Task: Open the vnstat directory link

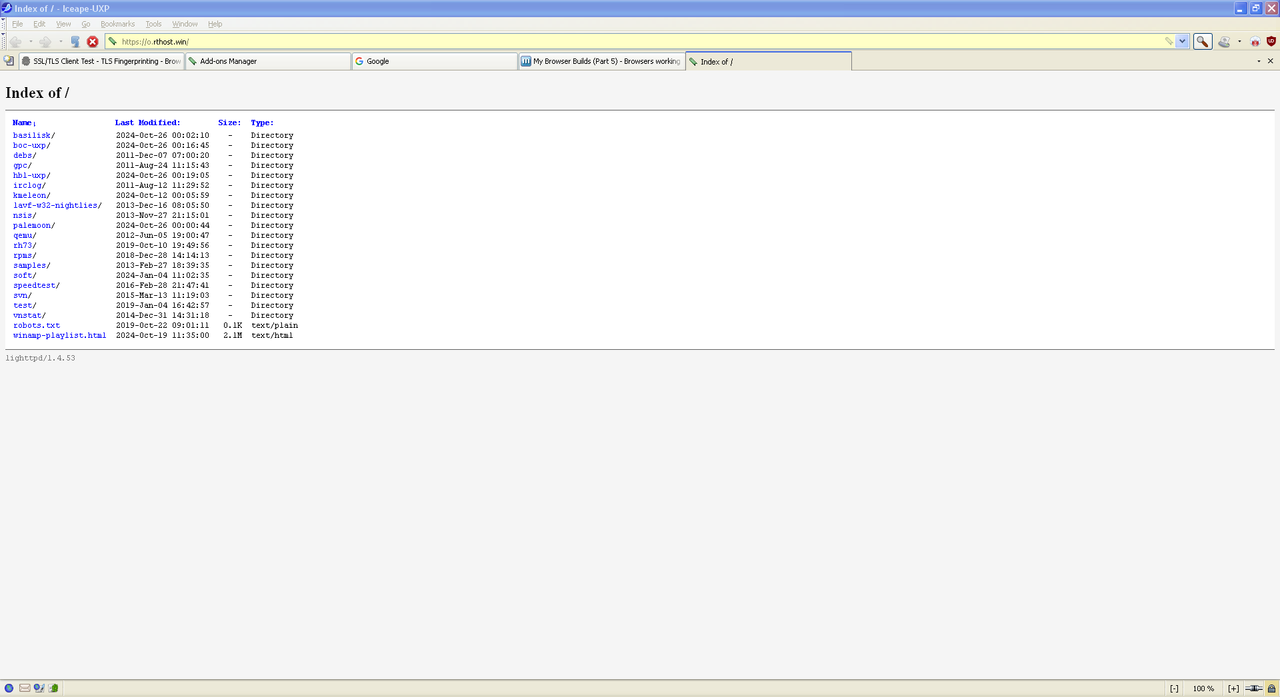Action: (27, 315)
